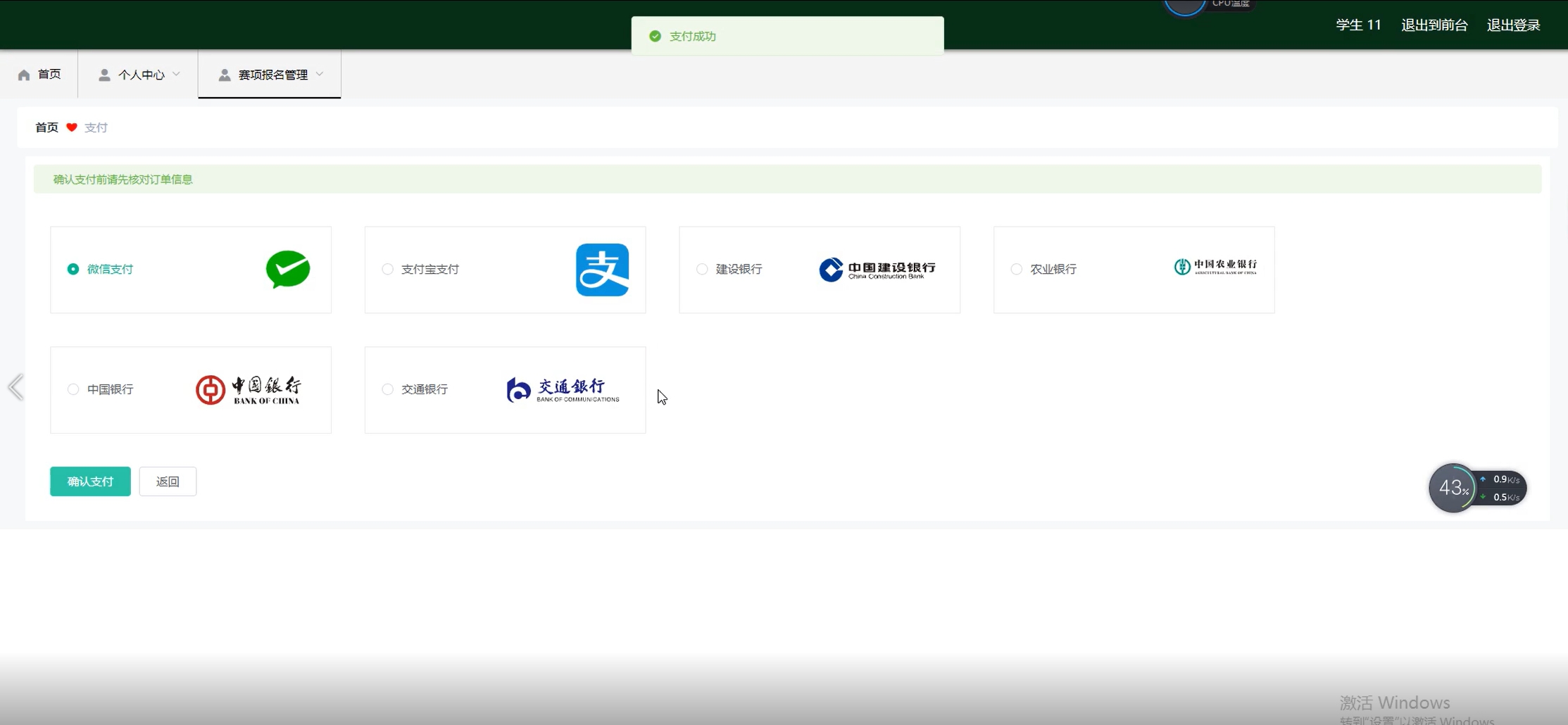1568x725 pixels.
Task: Open the 首页 navigation tab
Action: pos(39,75)
